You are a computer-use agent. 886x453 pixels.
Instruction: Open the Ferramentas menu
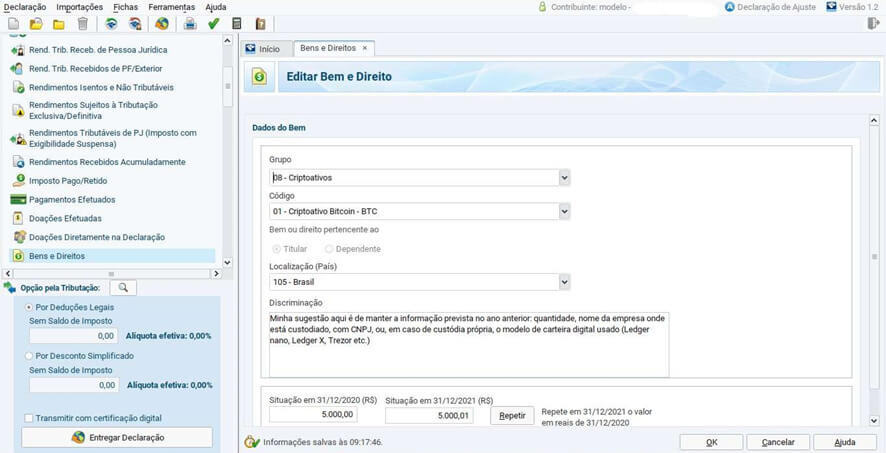(x=171, y=7)
